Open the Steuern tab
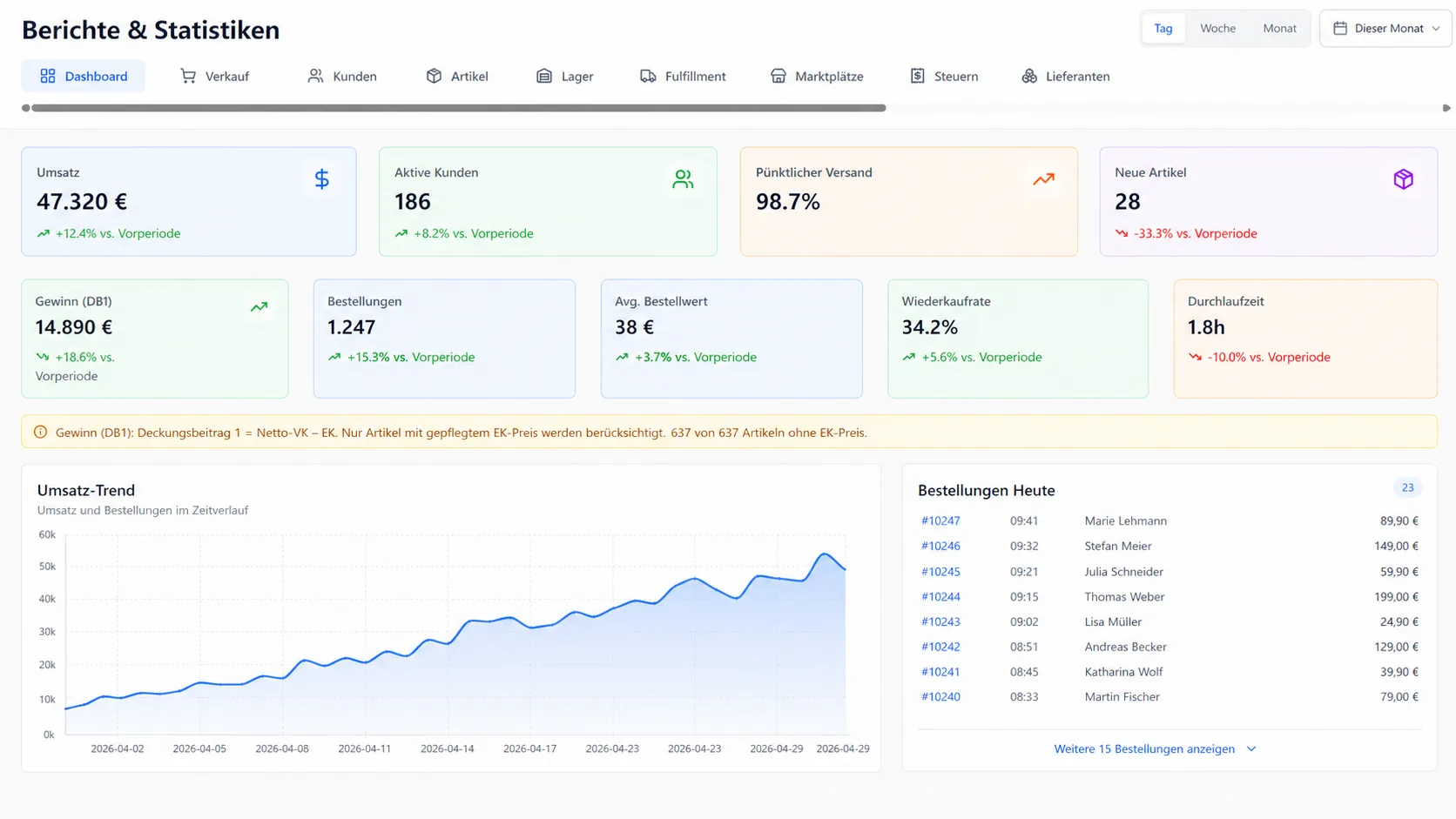 [944, 77]
